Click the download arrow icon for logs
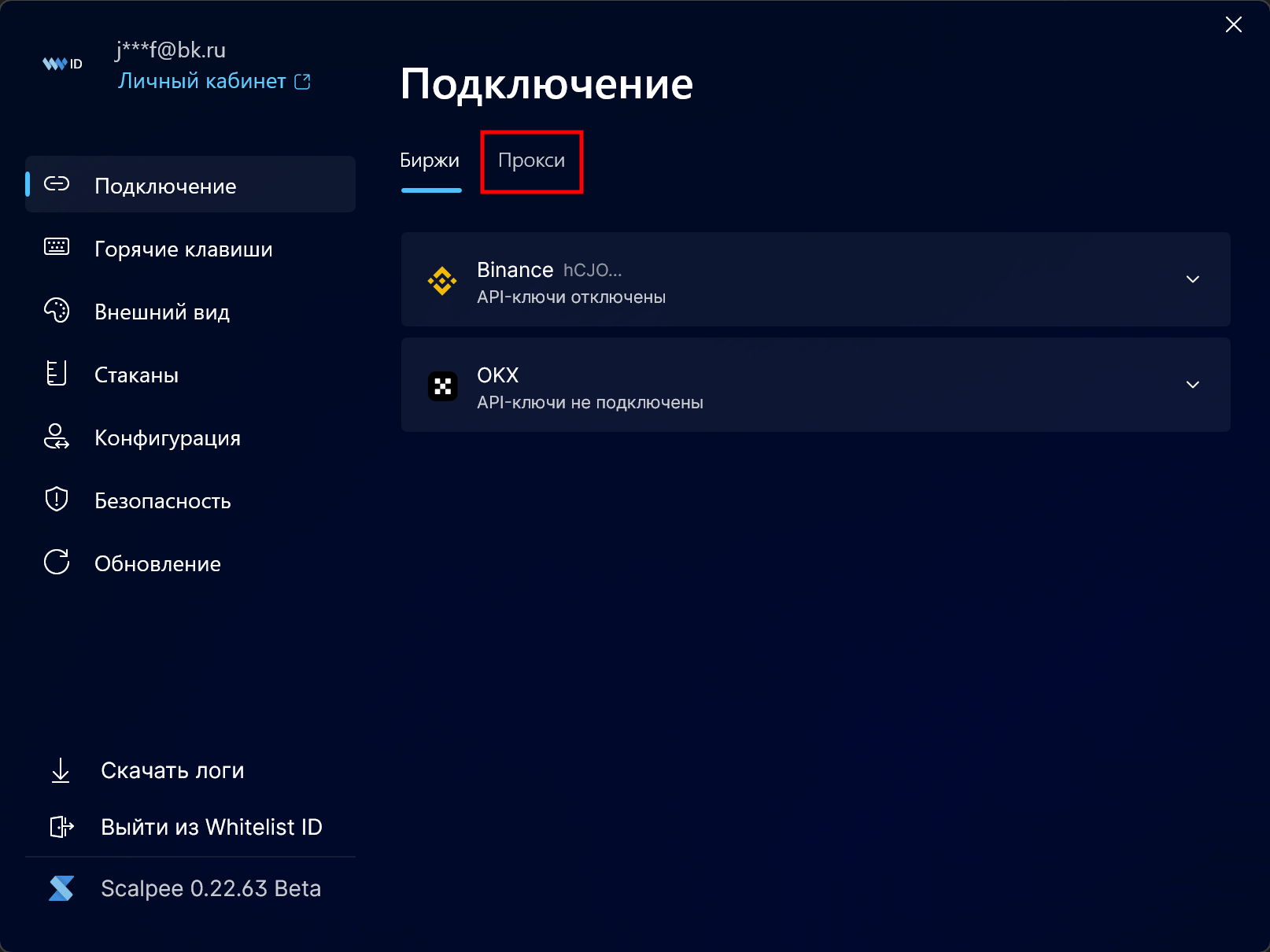The height and width of the screenshot is (952, 1270). [x=61, y=770]
